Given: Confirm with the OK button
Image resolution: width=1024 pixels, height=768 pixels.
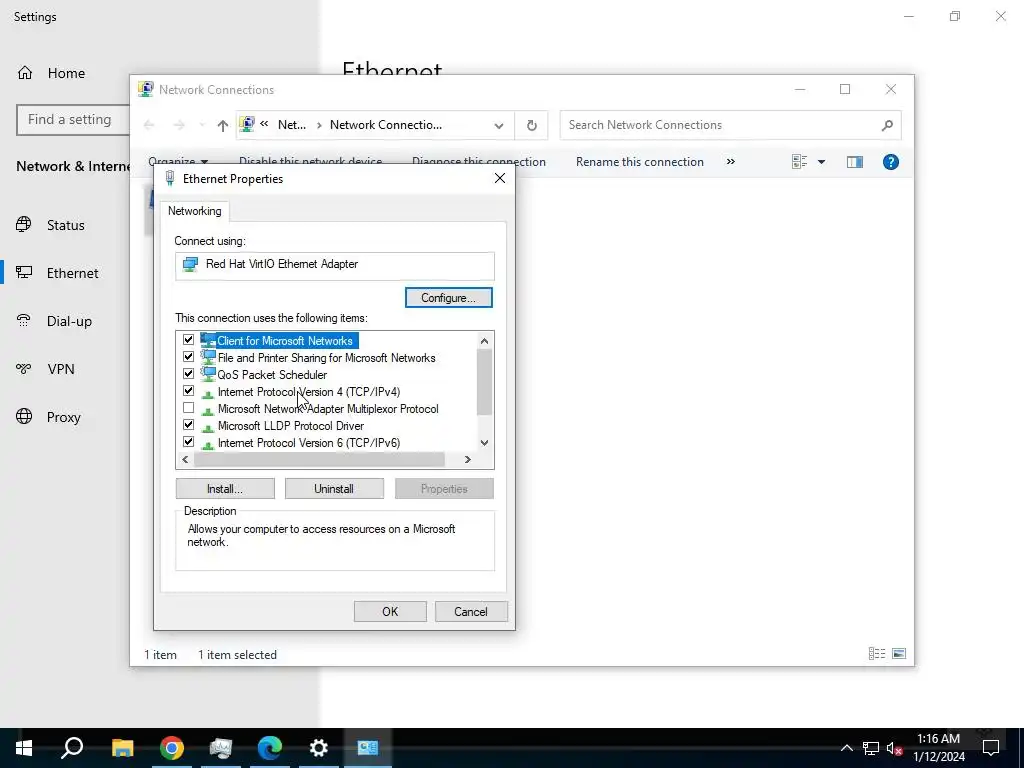Looking at the screenshot, I should pyautogui.click(x=390, y=612).
